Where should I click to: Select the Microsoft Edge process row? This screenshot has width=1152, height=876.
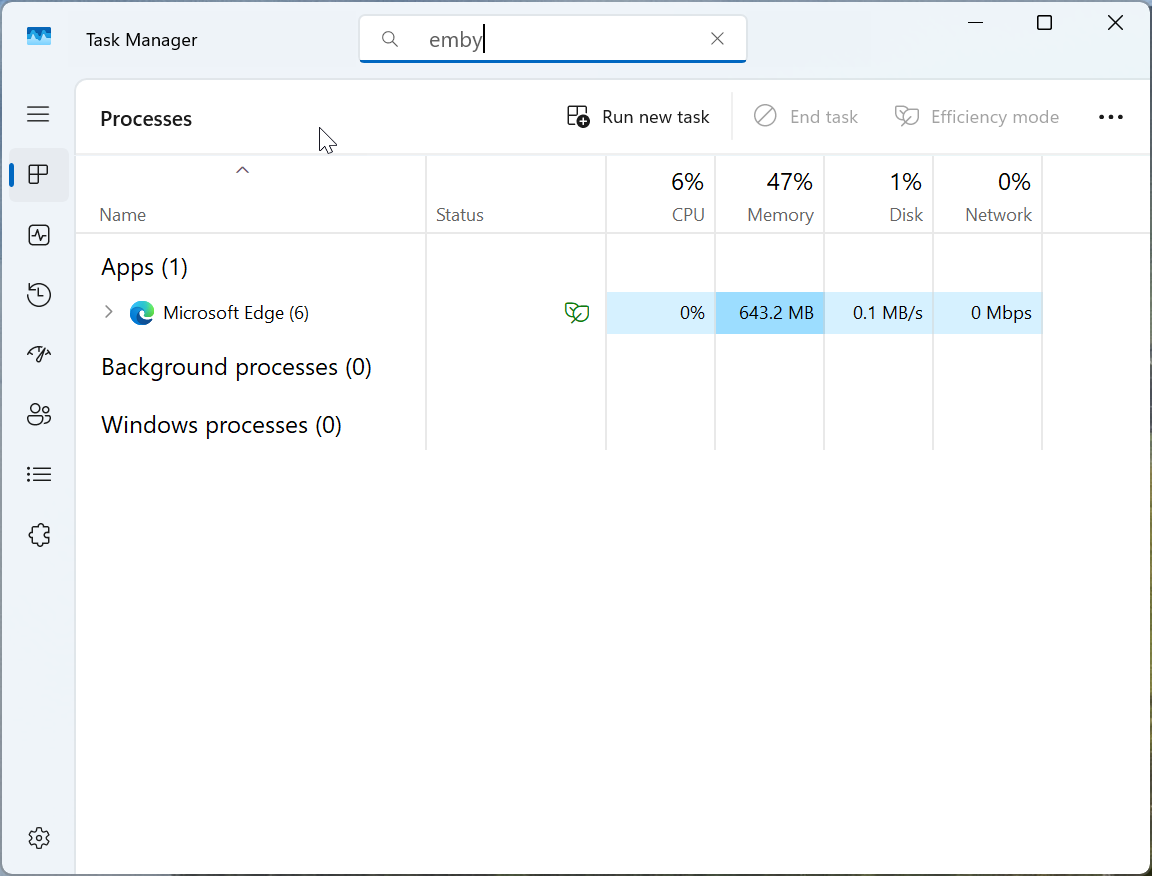click(x=236, y=313)
